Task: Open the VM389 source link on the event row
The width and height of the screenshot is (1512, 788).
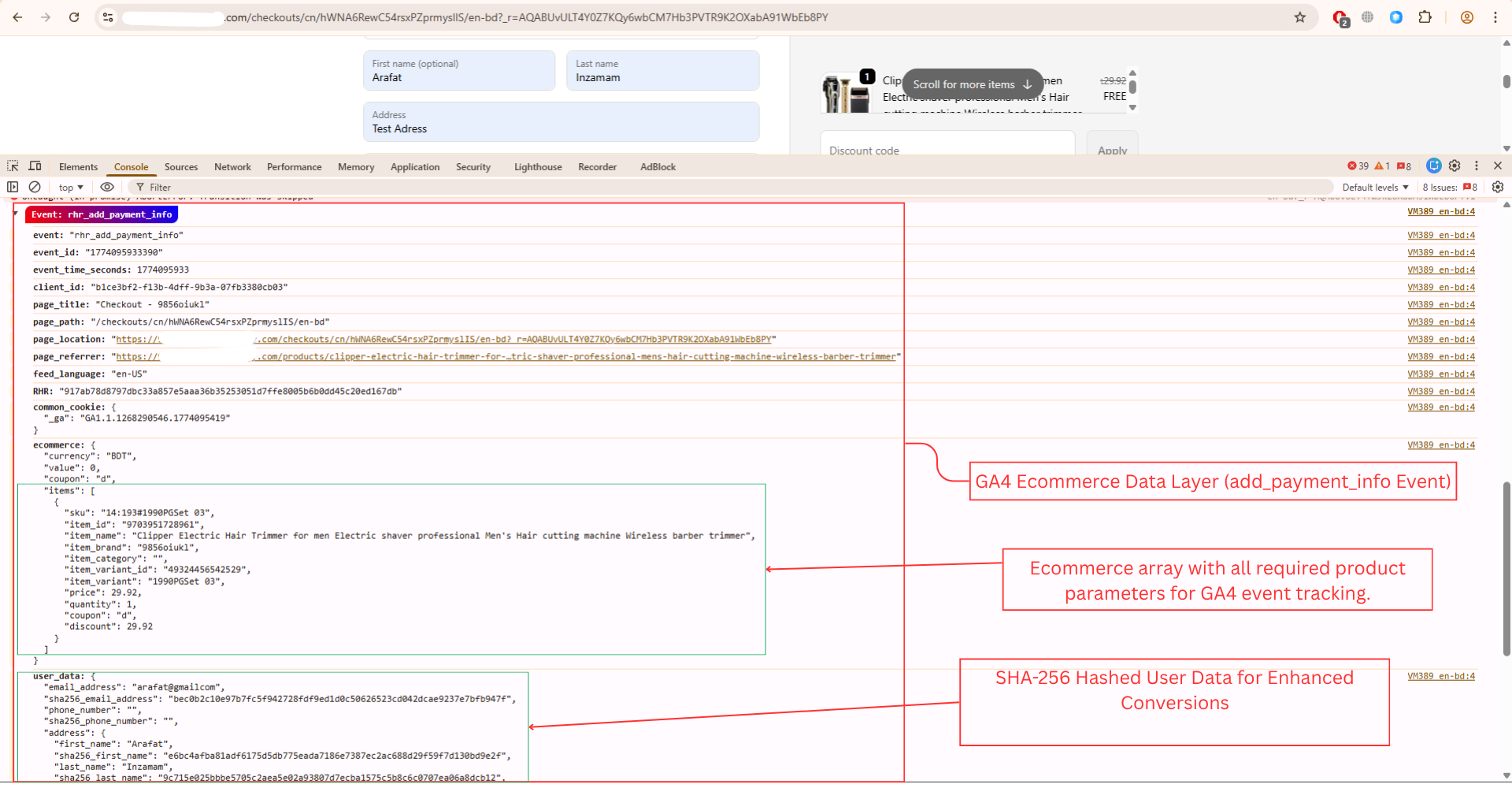Action: point(1441,235)
